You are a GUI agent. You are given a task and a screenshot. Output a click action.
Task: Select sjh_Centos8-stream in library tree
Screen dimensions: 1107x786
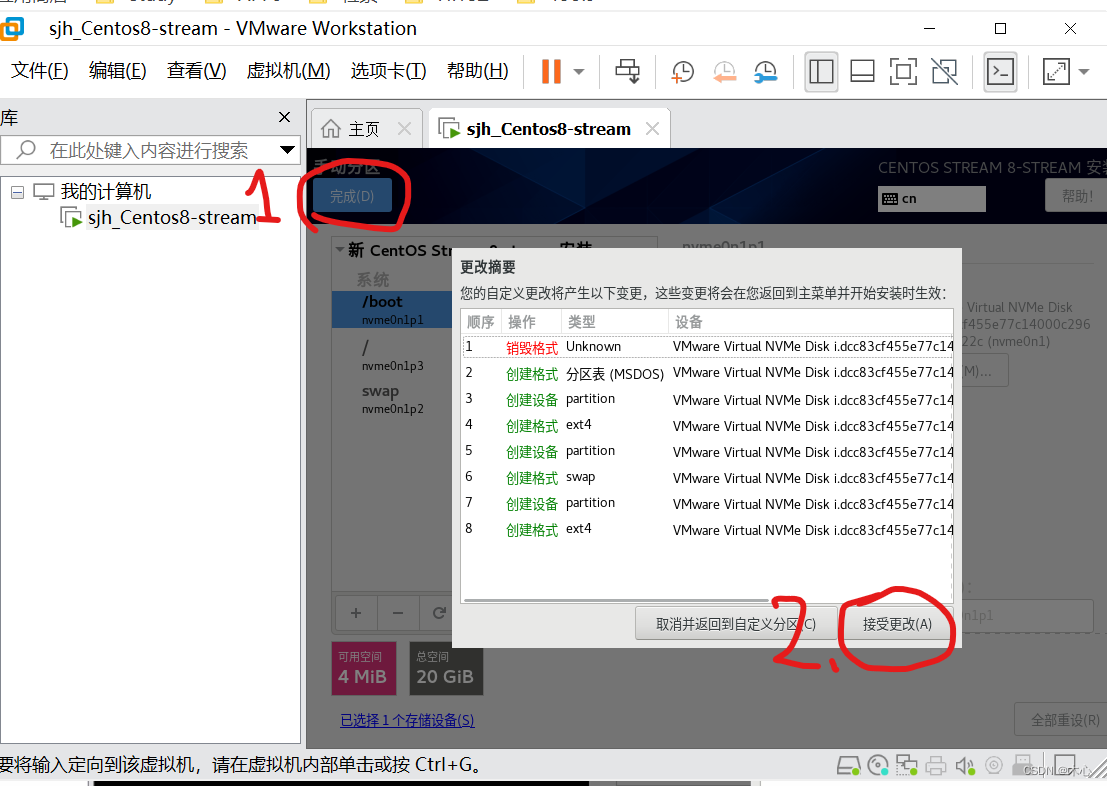tap(172, 218)
